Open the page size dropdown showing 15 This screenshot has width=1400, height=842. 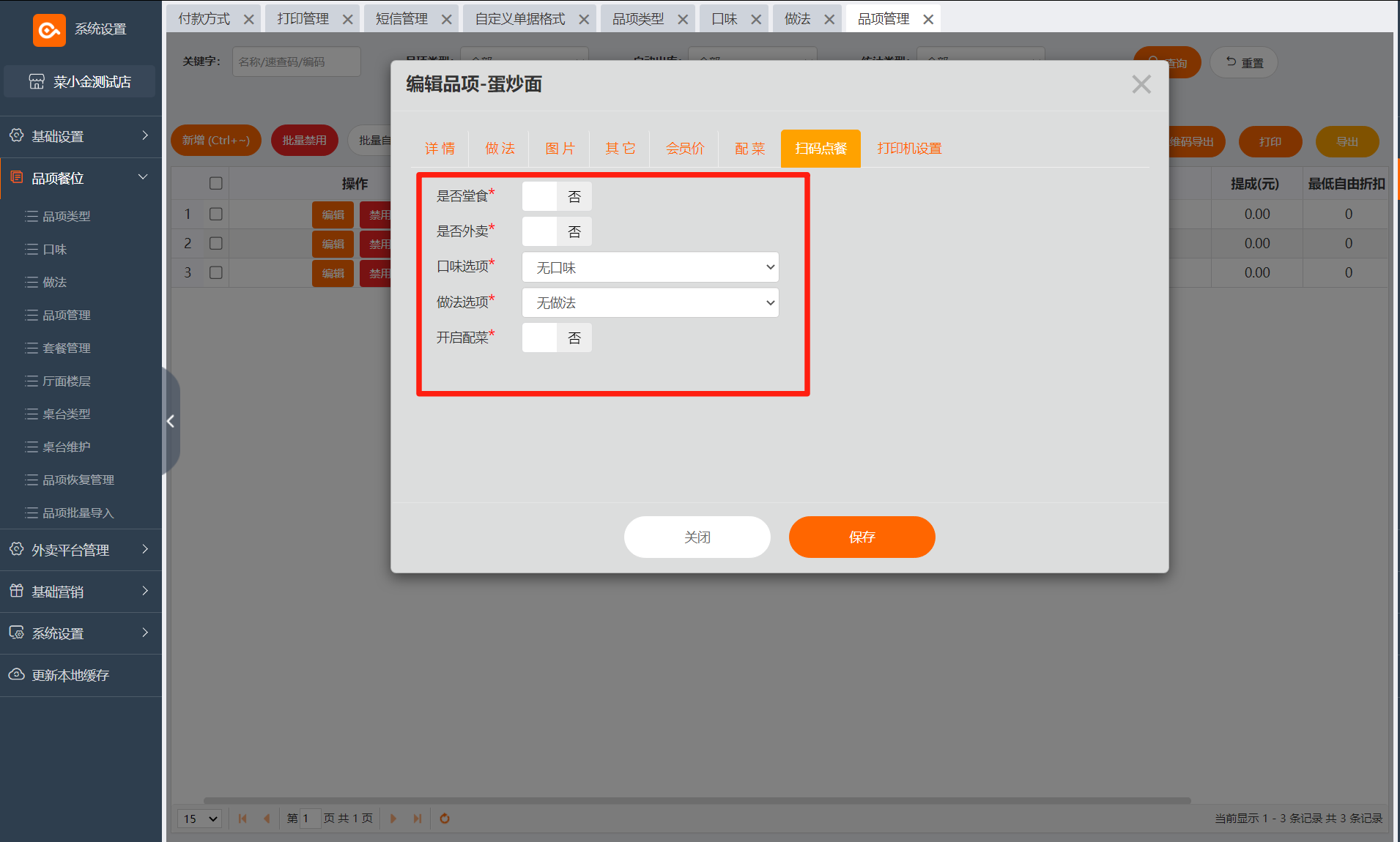coord(200,819)
